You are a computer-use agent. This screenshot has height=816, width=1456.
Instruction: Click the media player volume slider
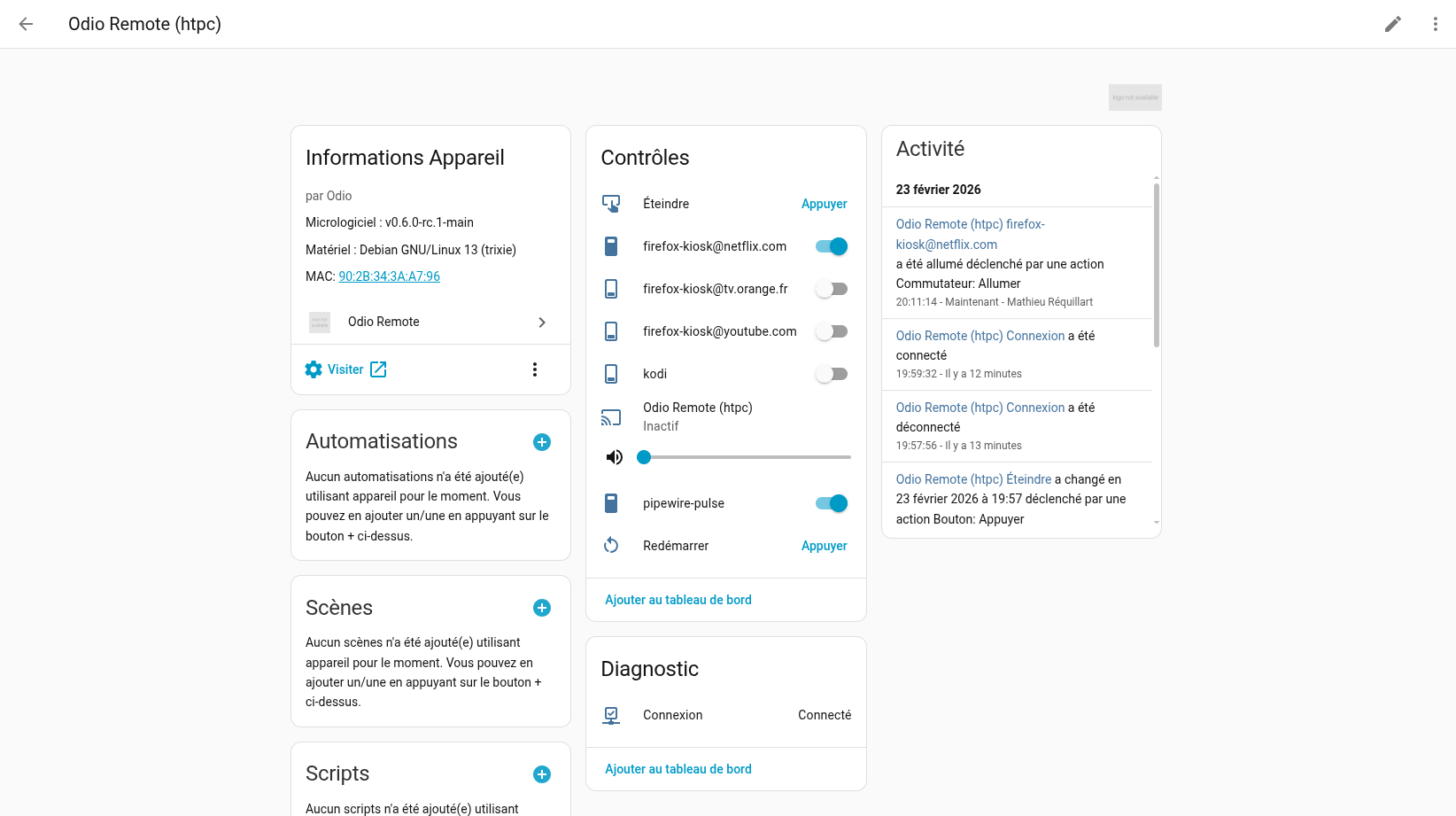point(747,457)
